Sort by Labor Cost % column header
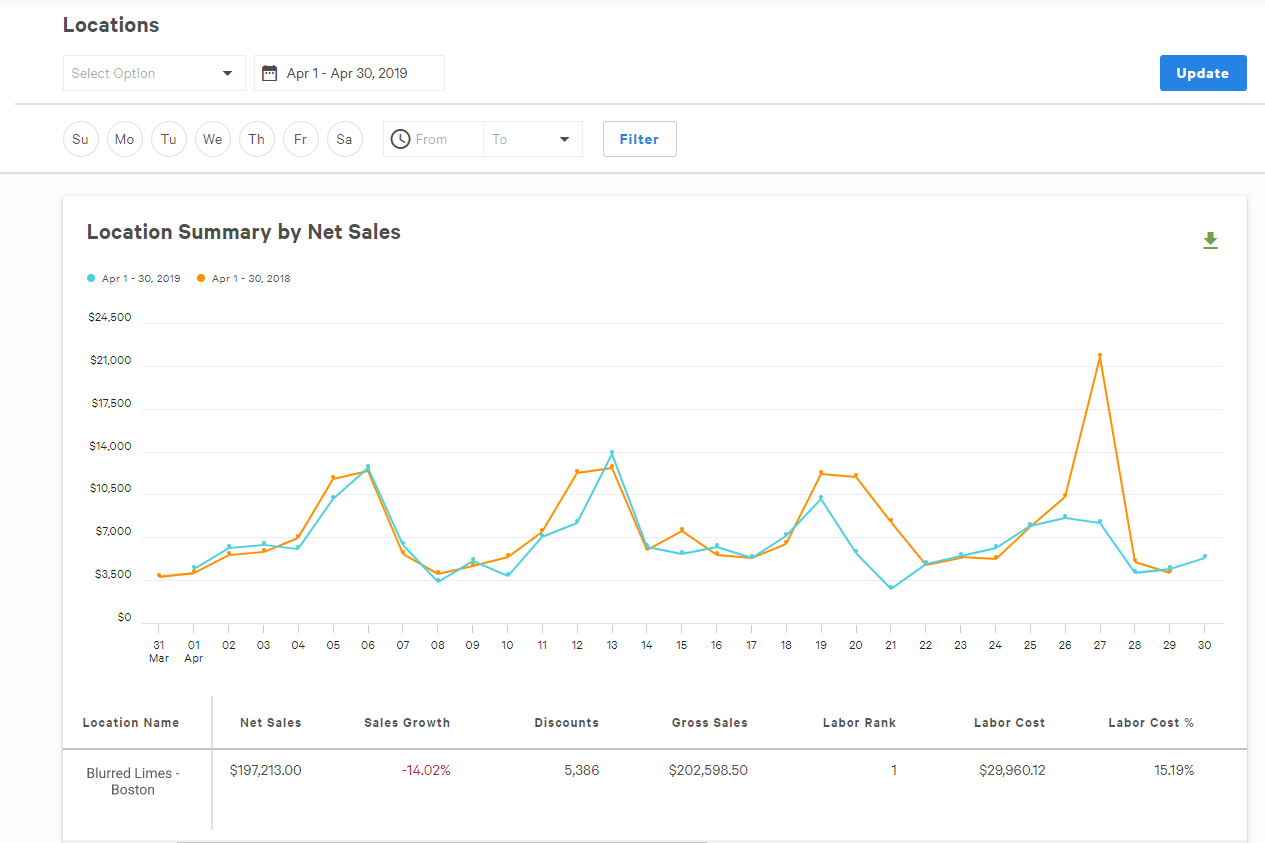 pos(1150,723)
